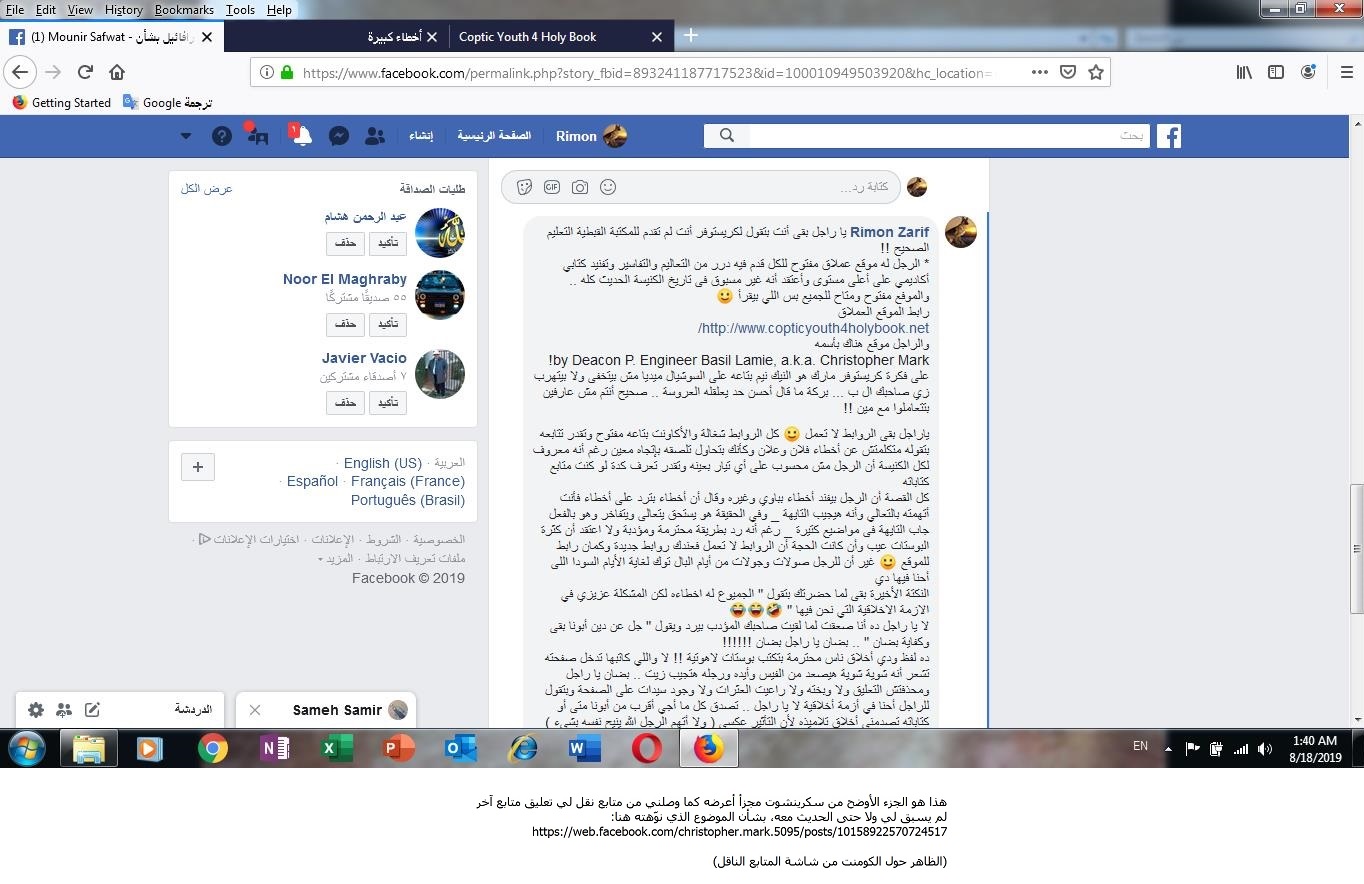Image resolution: width=1364 pixels, height=884 pixels.
Task: Open the Facebook help question mark icon
Action: point(222,136)
